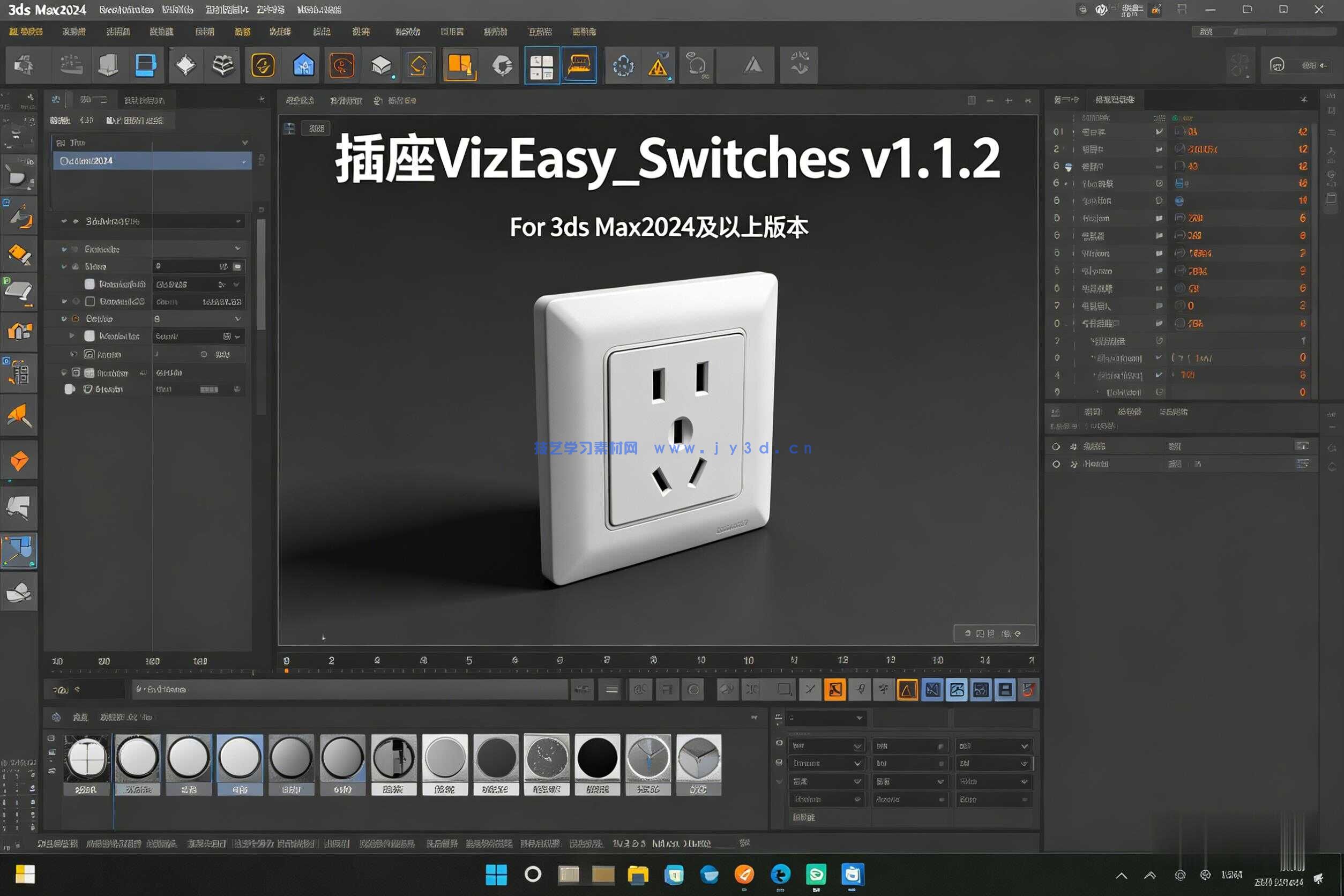Click the gray polygon badge toolbar icon
The width and height of the screenshot is (1344, 896).
tap(502, 66)
